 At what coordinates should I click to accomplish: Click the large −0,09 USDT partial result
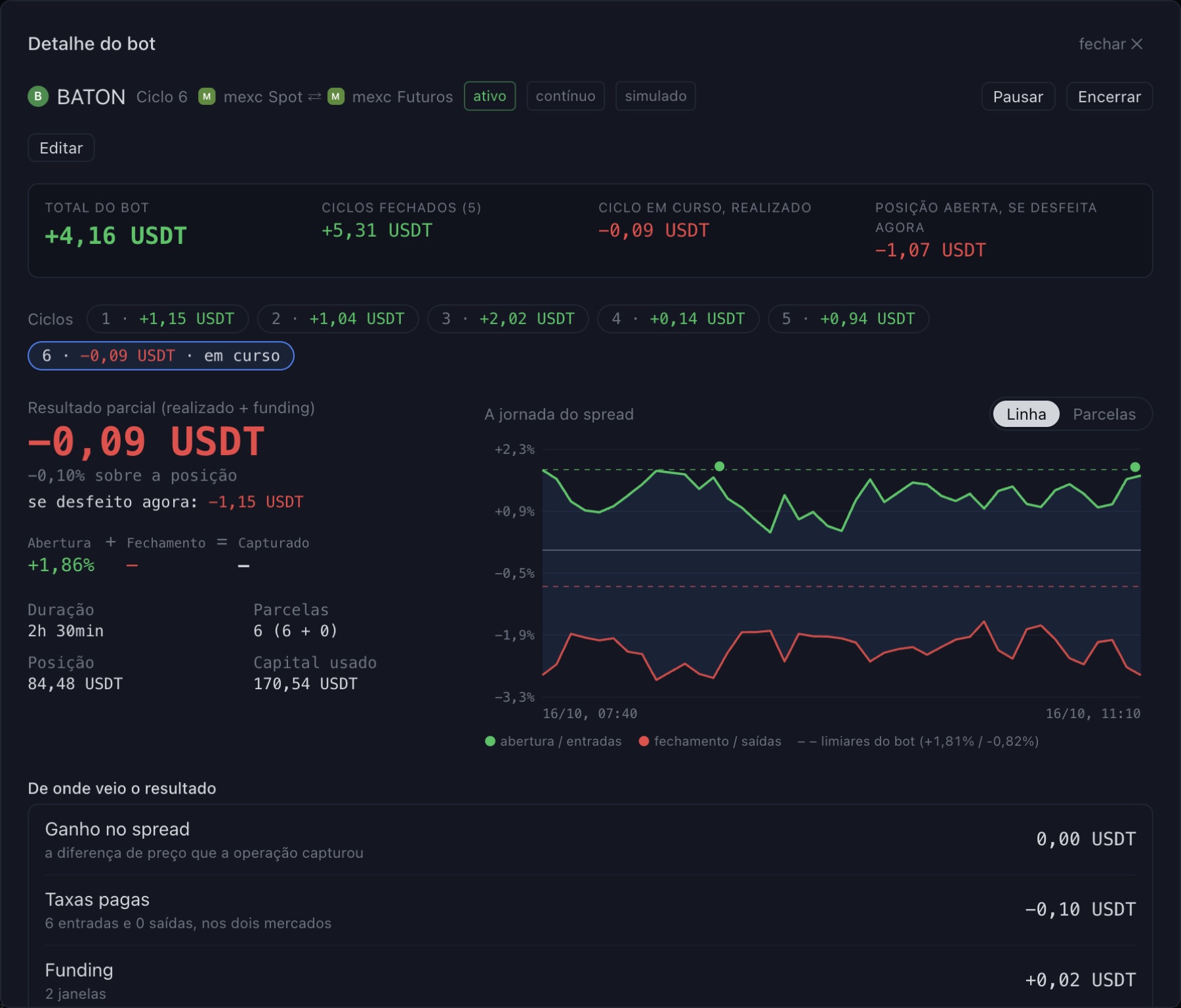point(146,441)
